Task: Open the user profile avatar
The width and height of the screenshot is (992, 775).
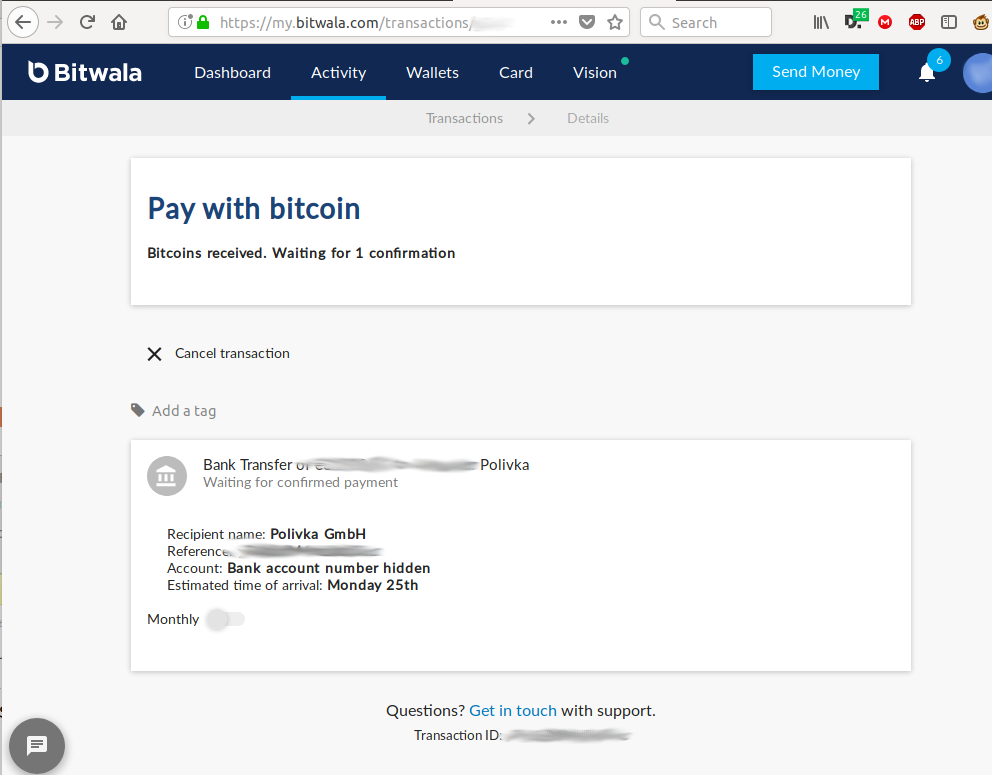Action: [x=977, y=73]
